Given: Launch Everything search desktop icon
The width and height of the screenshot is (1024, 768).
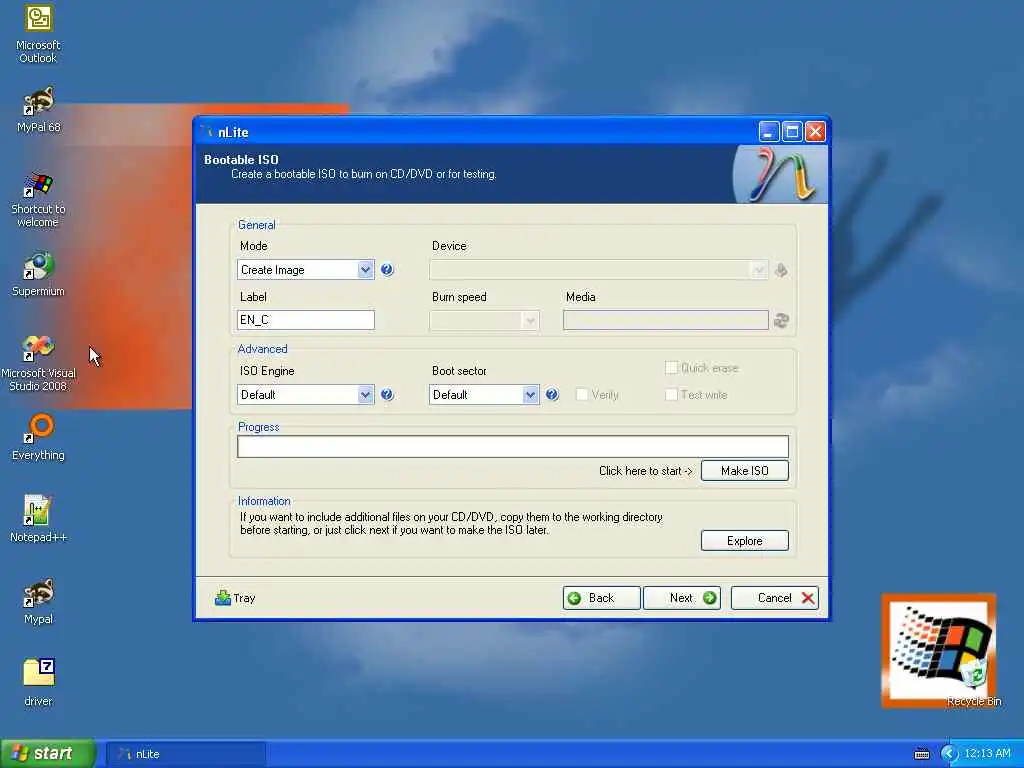Looking at the screenshot, I should pyautogui.click(x=39, y=438).
